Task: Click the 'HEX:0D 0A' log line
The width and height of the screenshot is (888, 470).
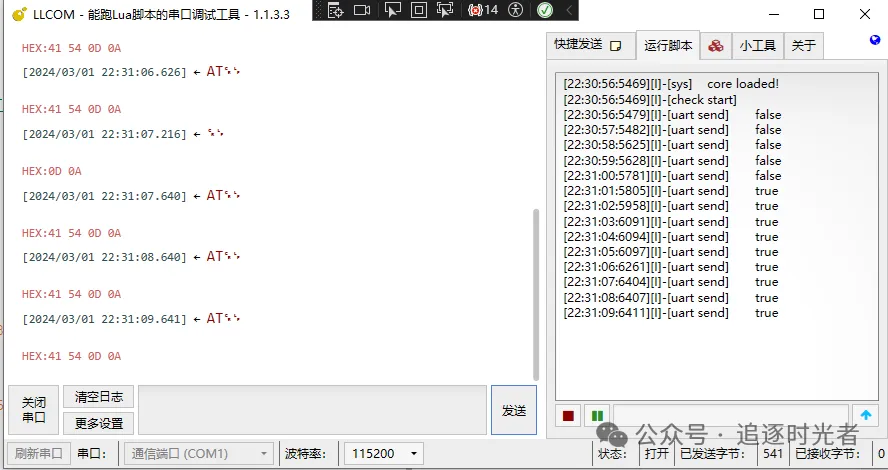Action: pyautogui.click(x=52, y=171)
